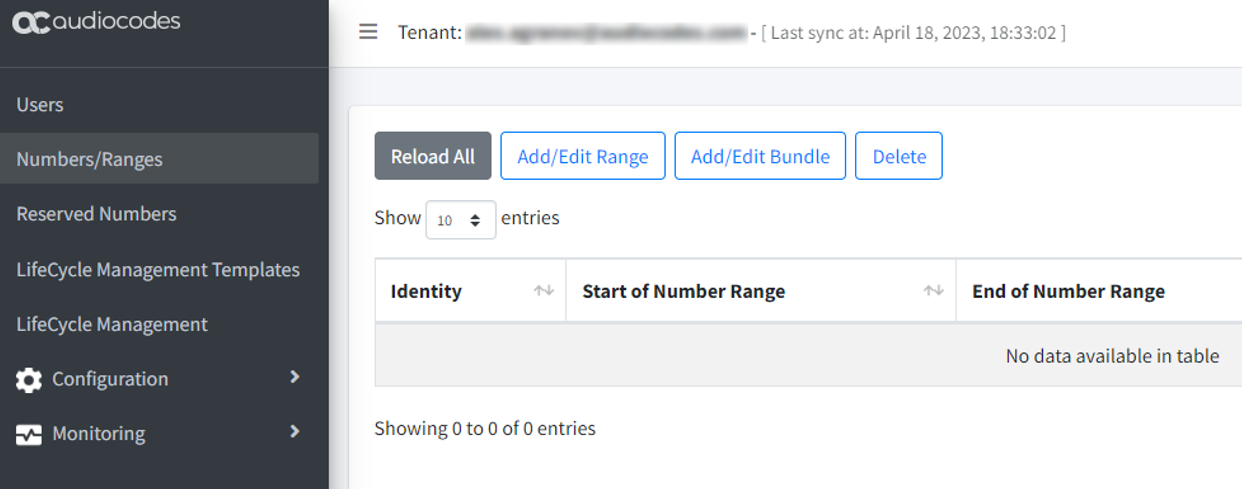This screenshot has width=1242, height=489.
Task: Open the Users page
Action: click(x=40, y=104)
